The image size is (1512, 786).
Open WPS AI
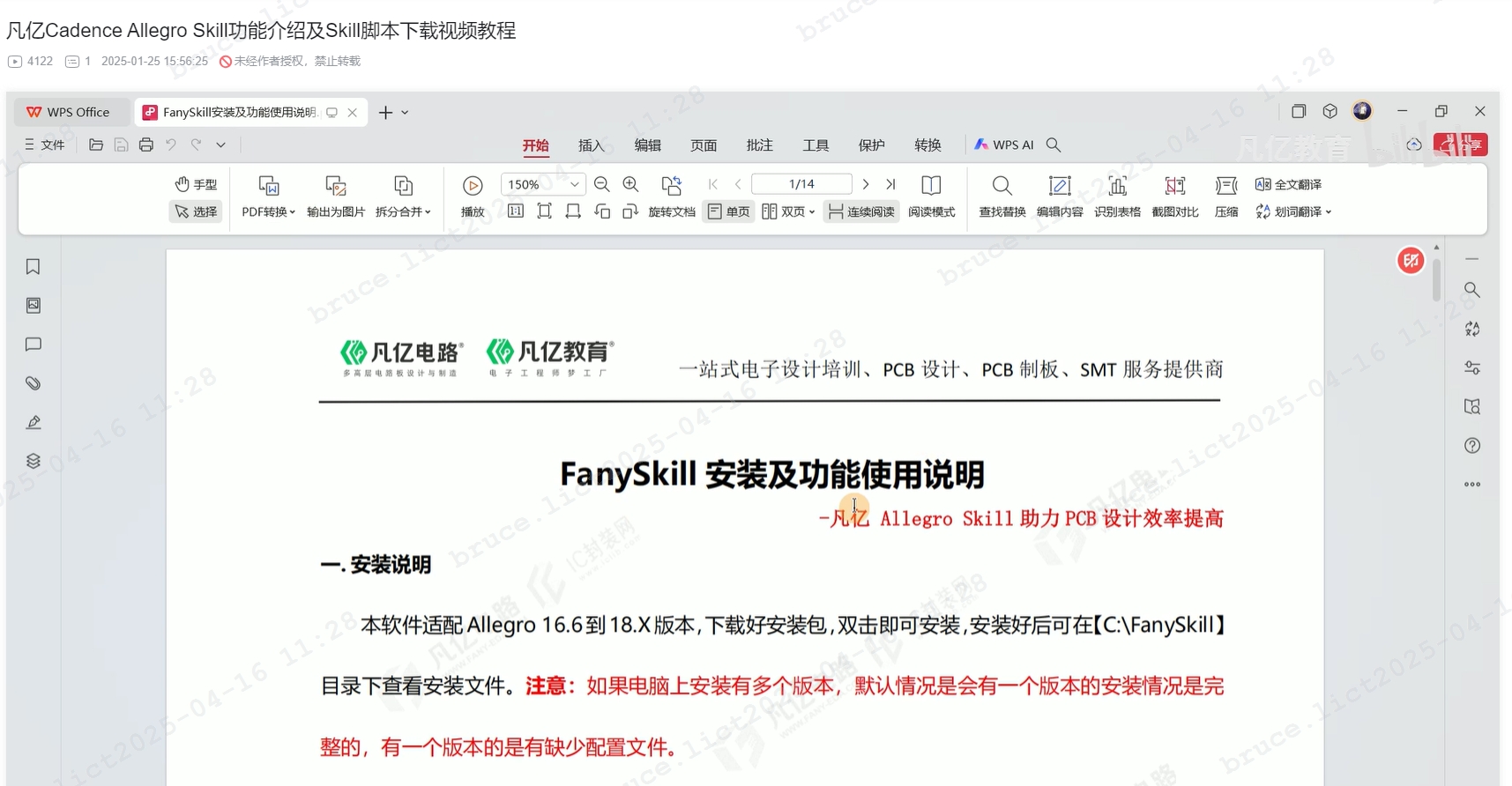[1004, 145]
